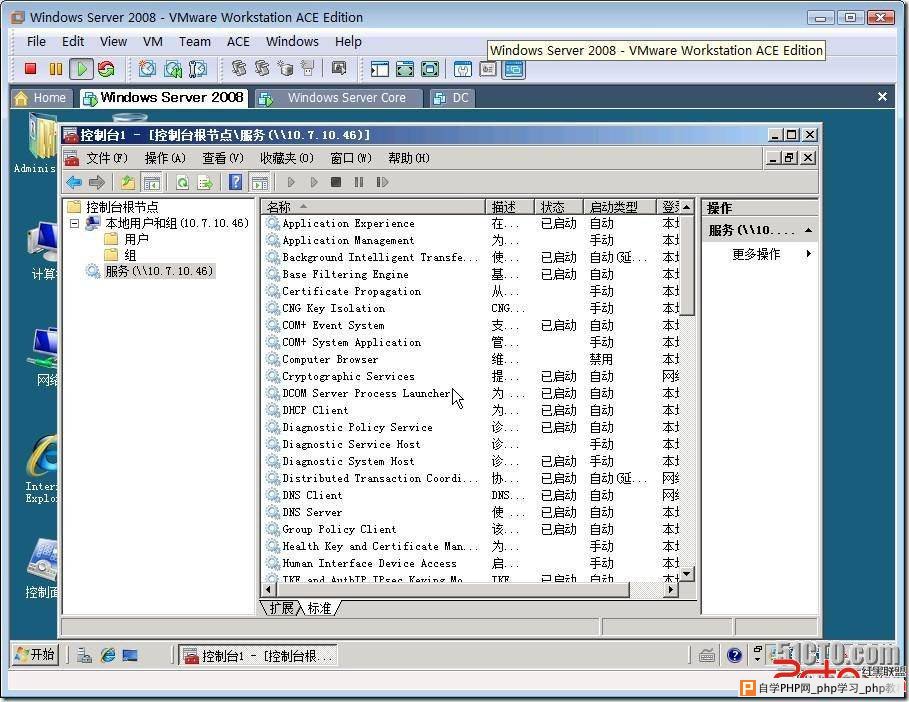The width and height of the screenshot is (909, 702).
Task: Sort by the 启动类型 column header
Action: [619, 207]
